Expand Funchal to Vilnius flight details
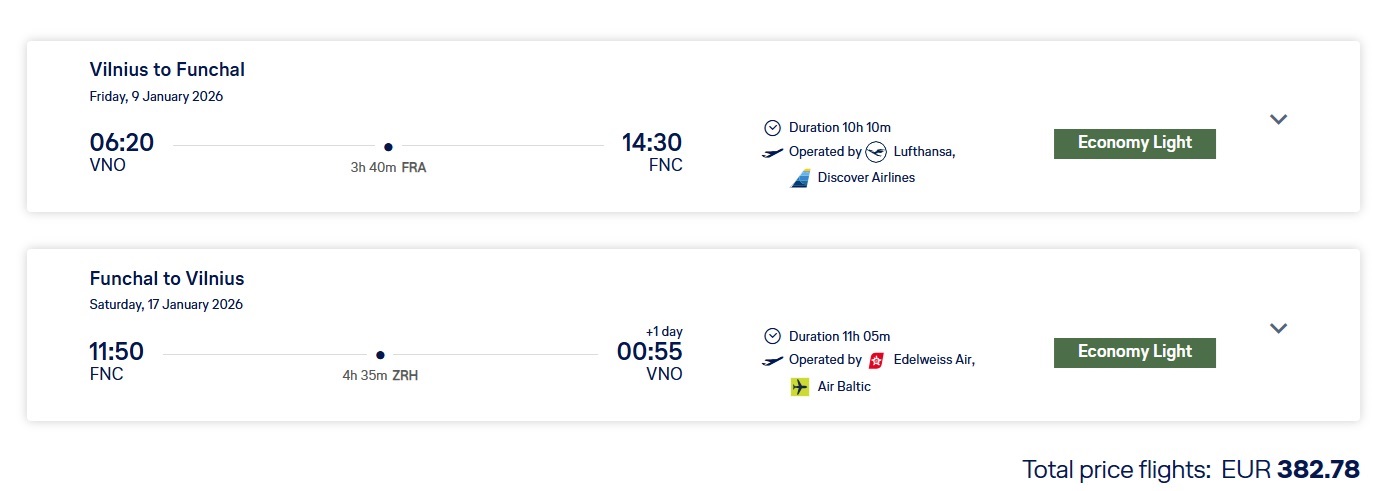 coord(1278,328)
